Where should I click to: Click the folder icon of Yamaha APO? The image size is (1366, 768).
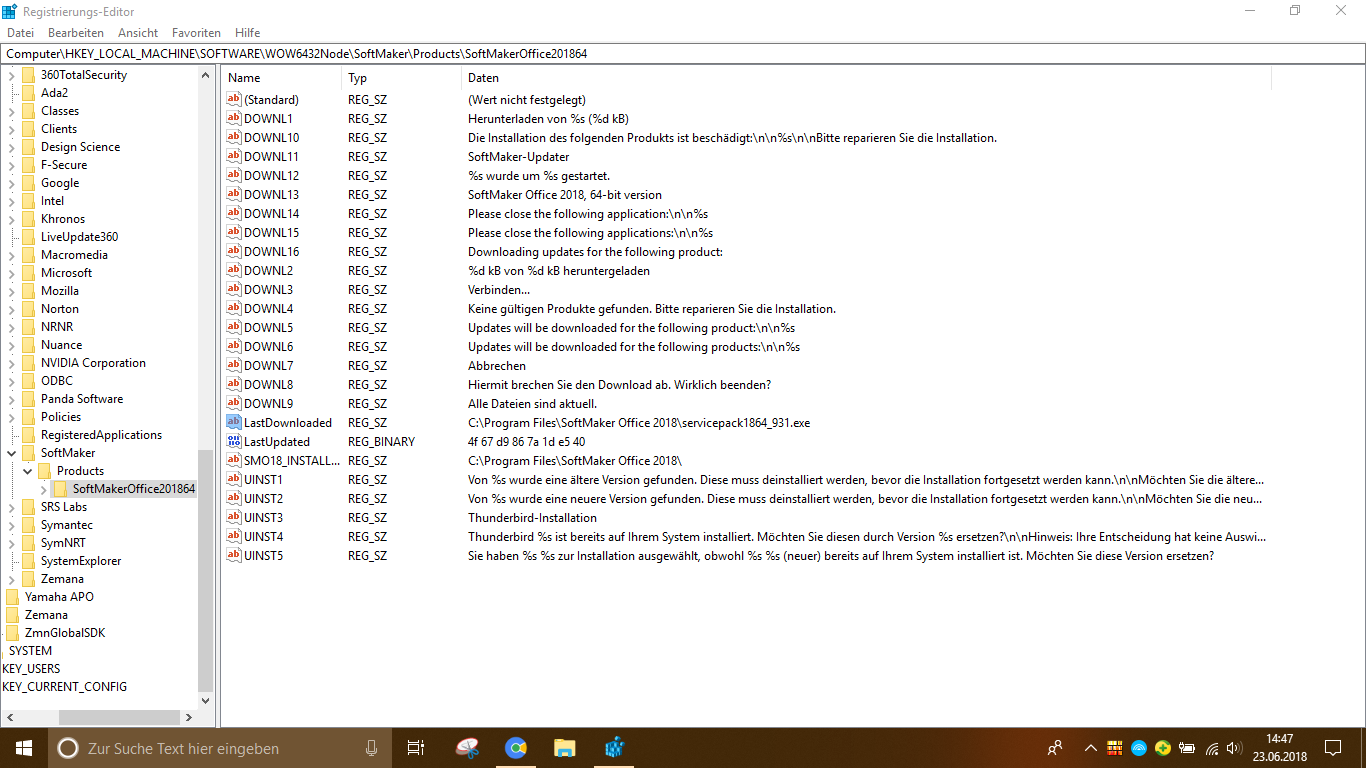point(13,597)
